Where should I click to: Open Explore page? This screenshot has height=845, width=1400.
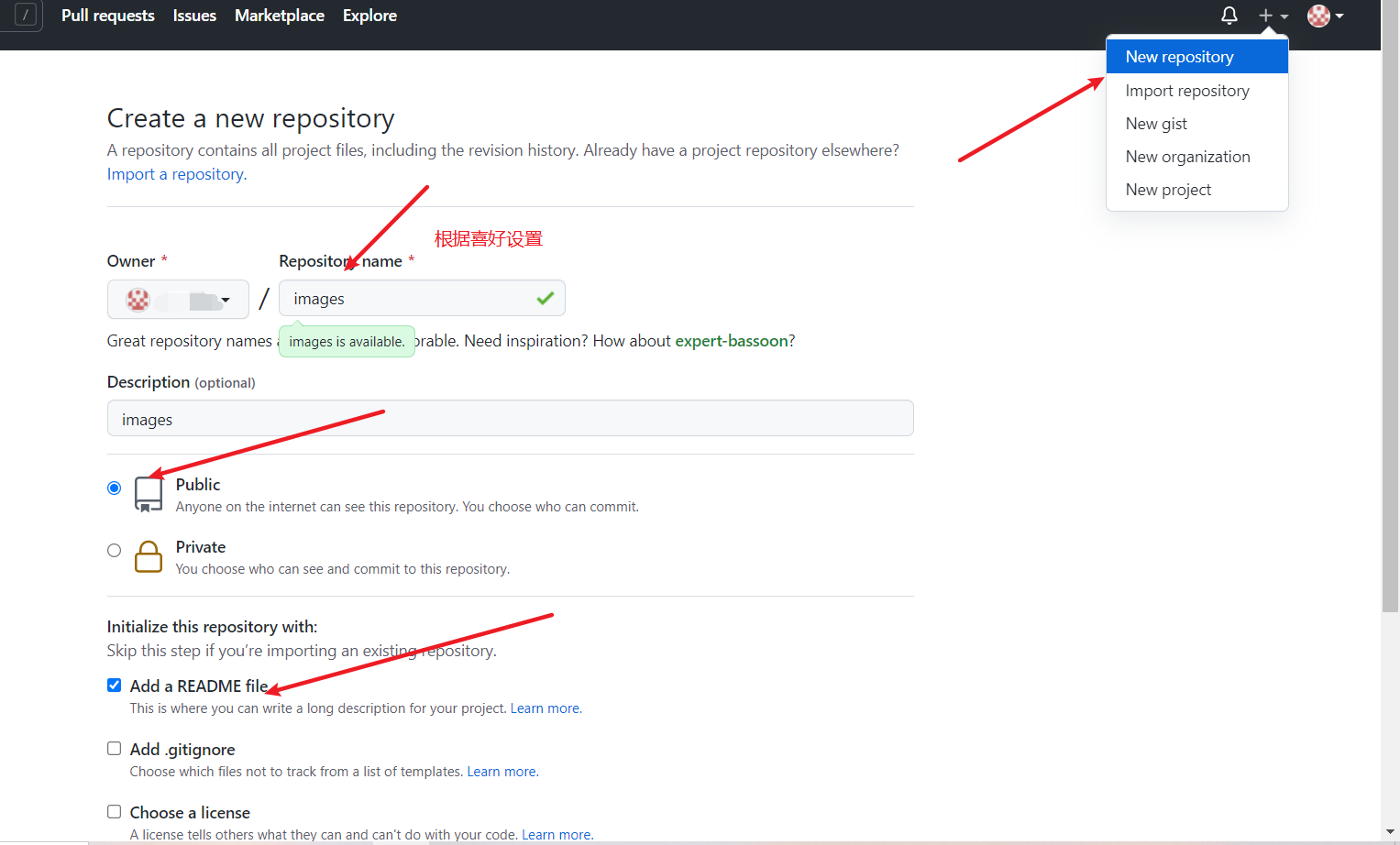(x=369, y=16)
